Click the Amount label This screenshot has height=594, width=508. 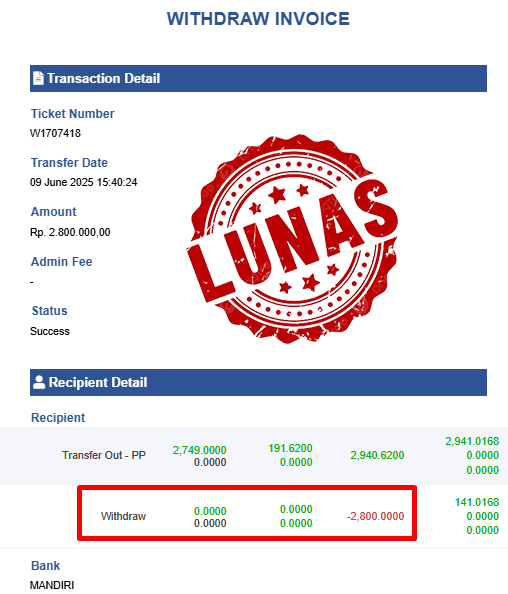pyautogui.click(x=53, y=211)
